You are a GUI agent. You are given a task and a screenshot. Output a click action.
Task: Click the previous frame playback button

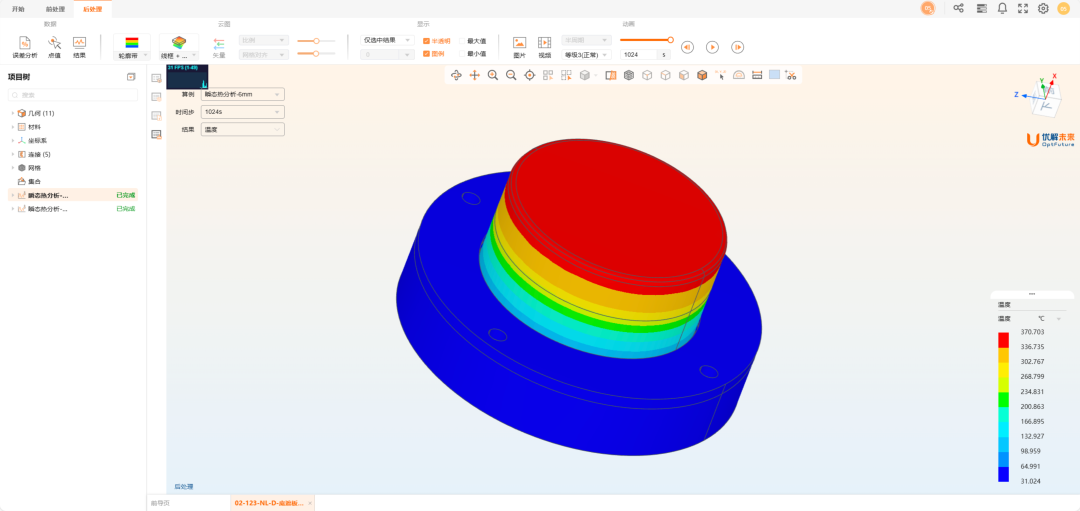tap(687, 48)
